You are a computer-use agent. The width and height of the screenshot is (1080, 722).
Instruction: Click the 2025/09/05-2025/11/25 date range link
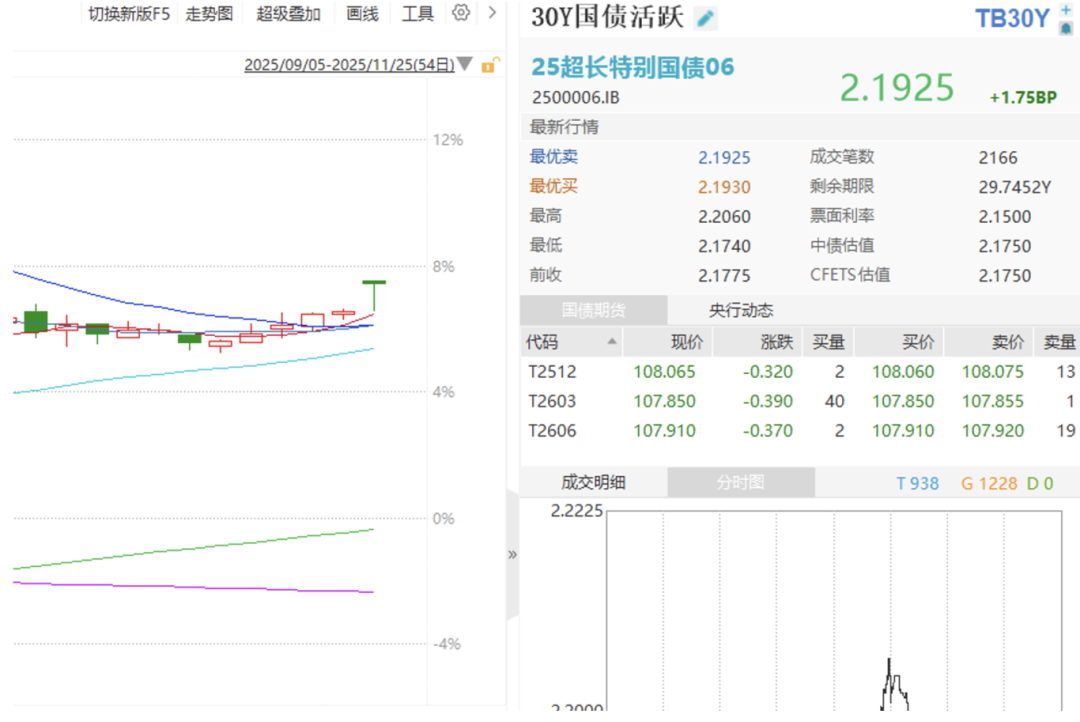(349, 66)
